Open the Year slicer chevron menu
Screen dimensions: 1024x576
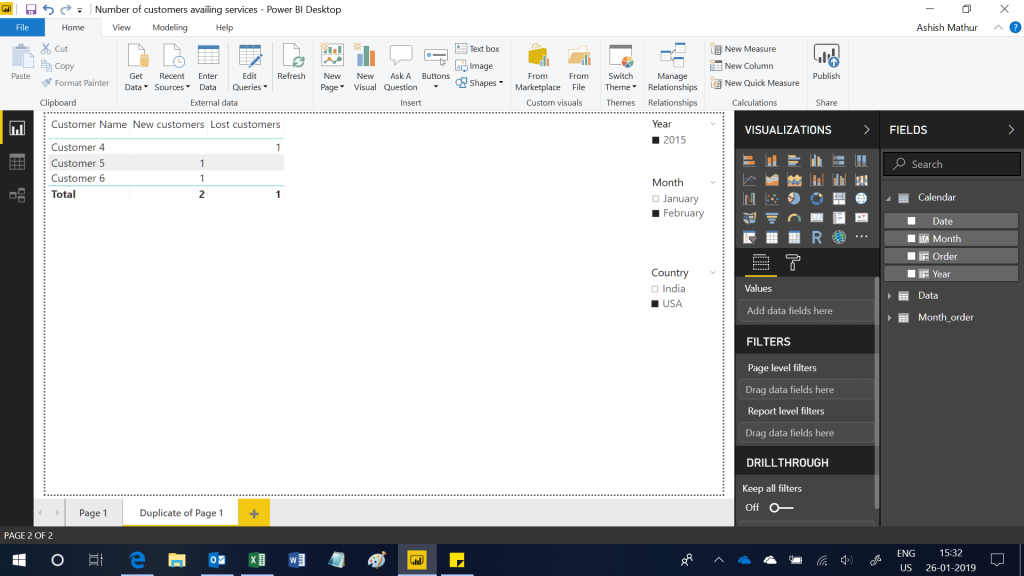pos(712,124)
